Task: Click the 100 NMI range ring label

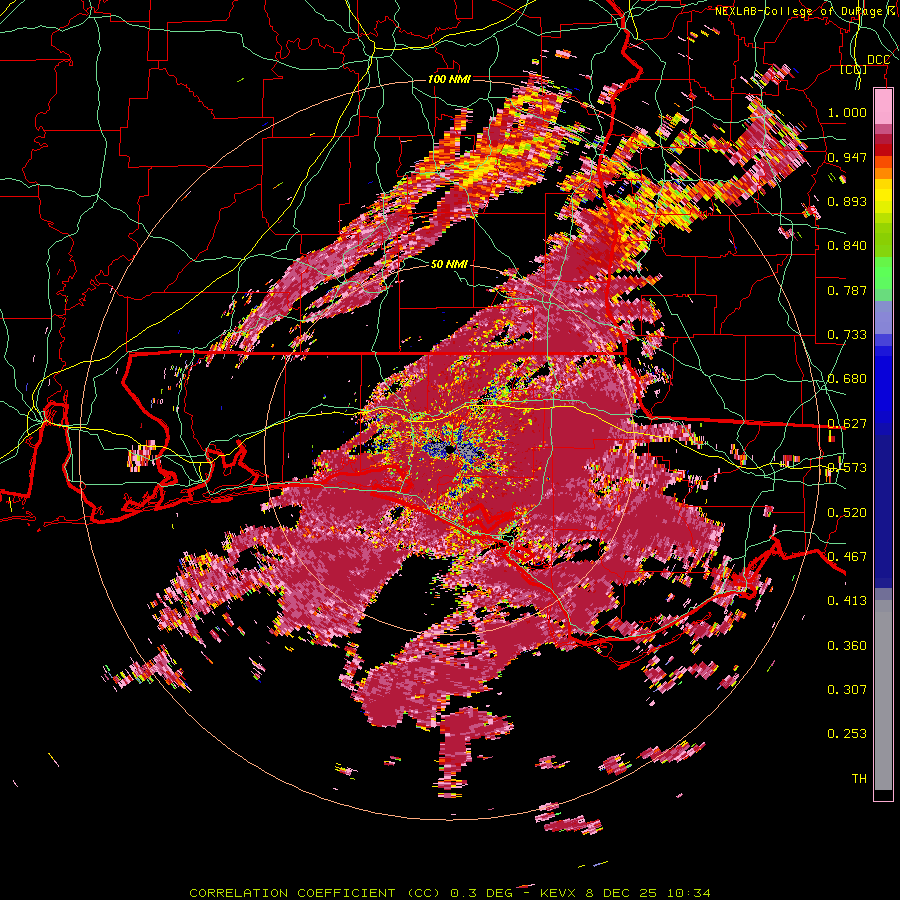Action: [x=449, y=79]
